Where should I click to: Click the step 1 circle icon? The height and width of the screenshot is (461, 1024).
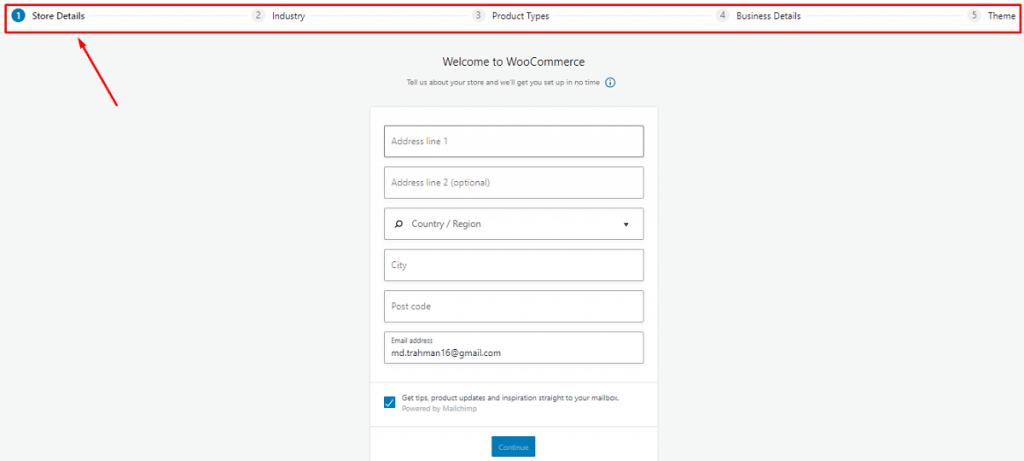18,16
